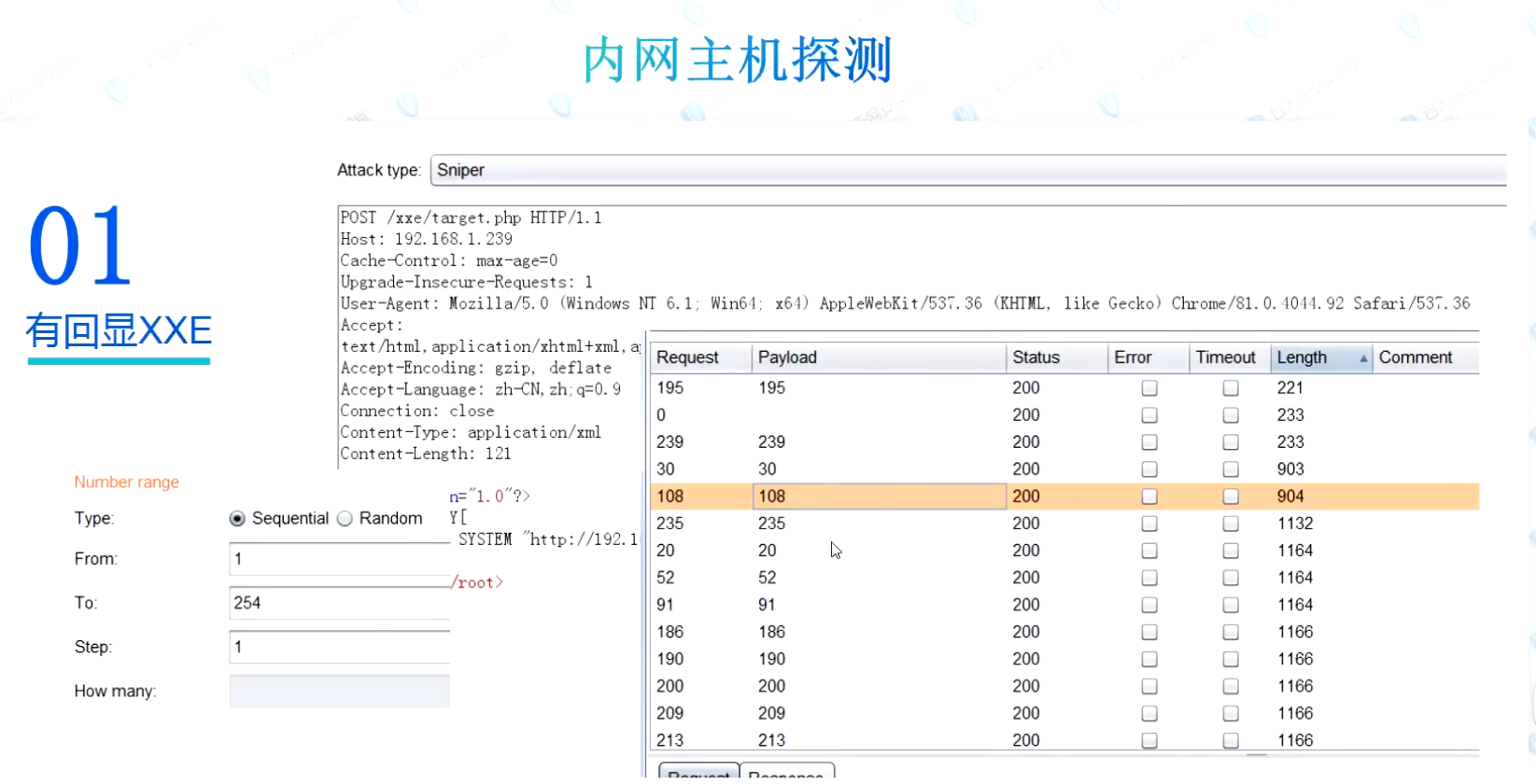
Task: Open the Attack type dropdown showing Sniper
Action: pos(968,170)
